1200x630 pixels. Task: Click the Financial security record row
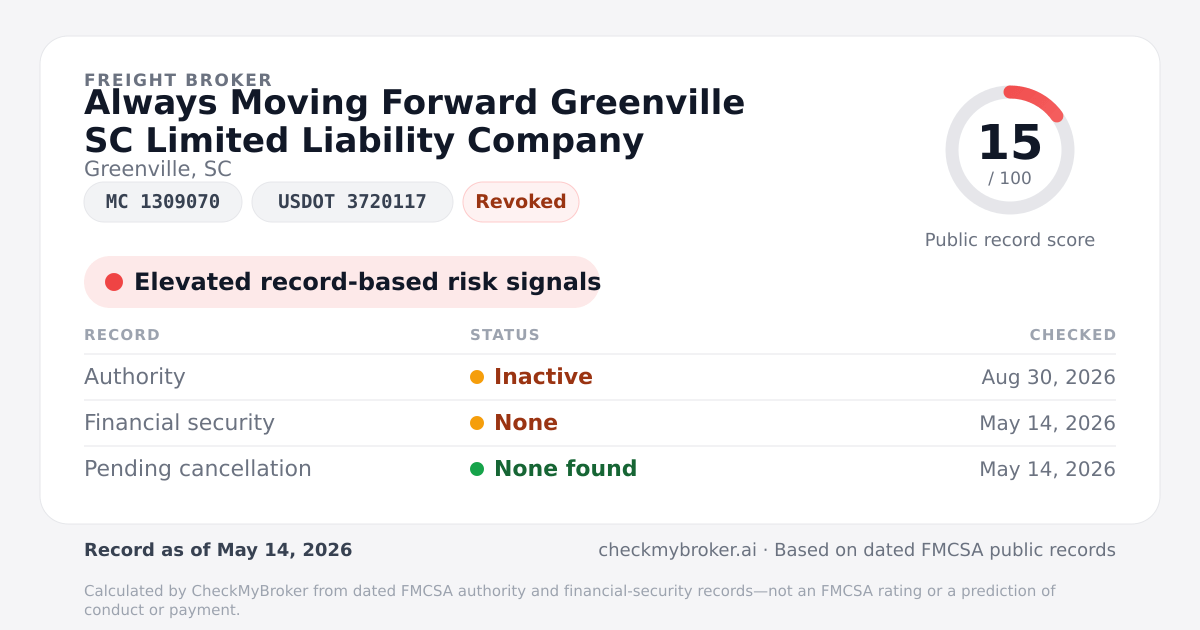(x=600, y=423)
